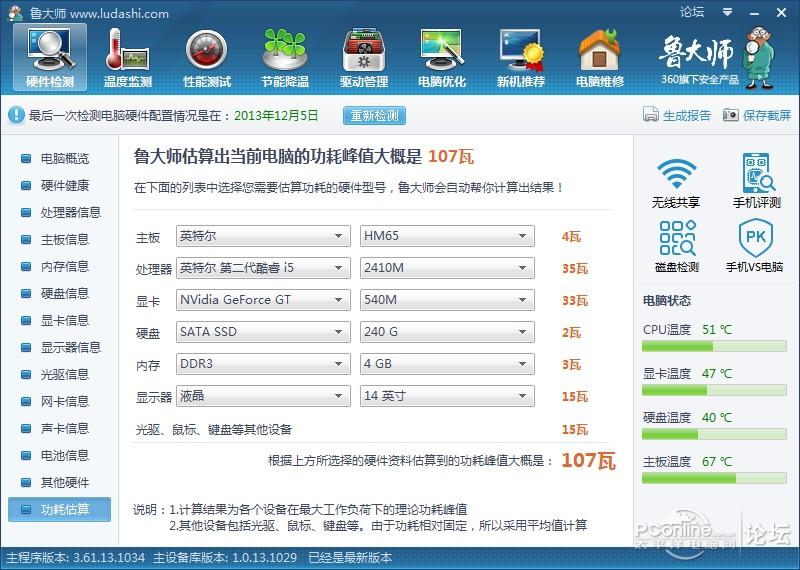Open 显卡 model dropdown showing 540M
Screen dimensions: 800x570
pyautogui.click(x=447, y=300)
